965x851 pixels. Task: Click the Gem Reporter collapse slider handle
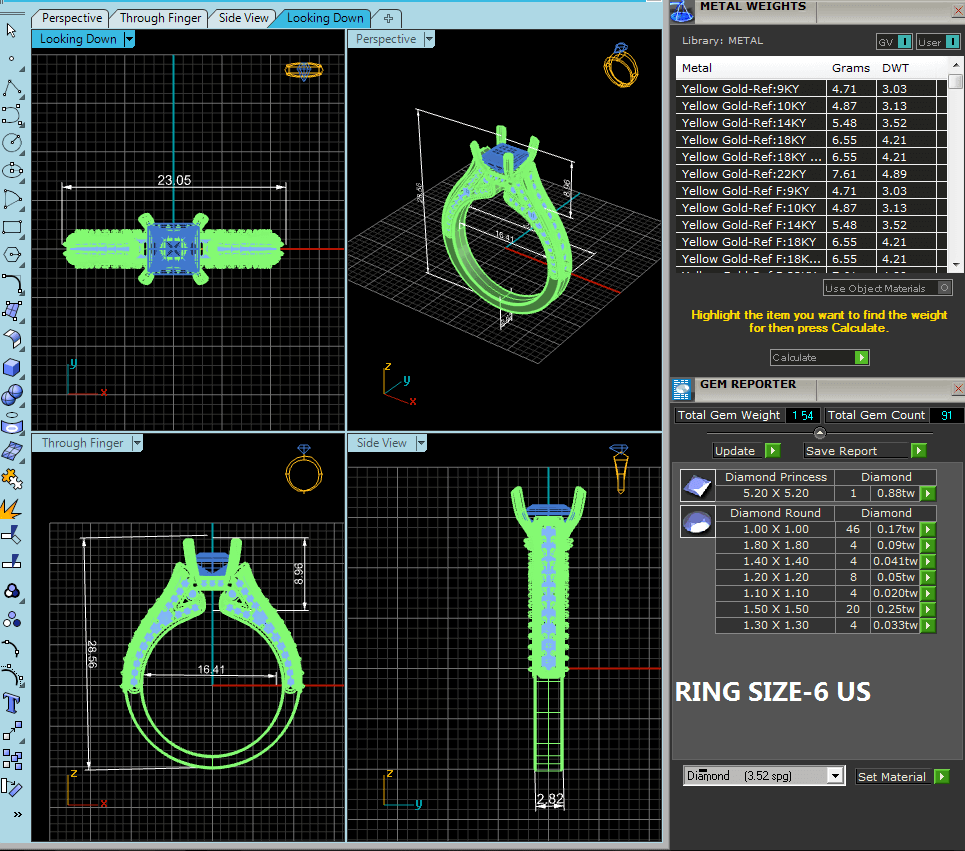tap(820, 433)
